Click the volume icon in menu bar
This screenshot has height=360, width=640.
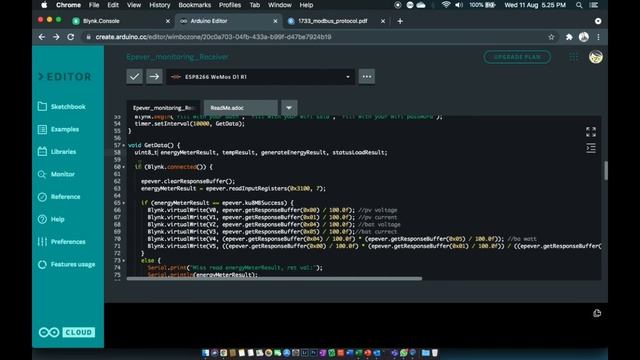click(459, 5)
